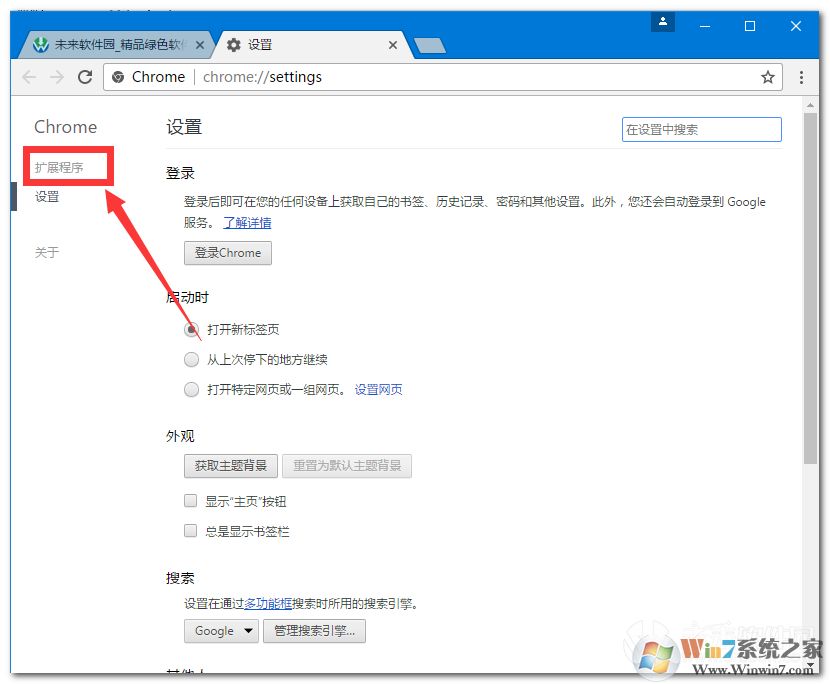Close the 未来软件园 tab
The width and height of the screenshot is (830, 684).
point(200,45)
